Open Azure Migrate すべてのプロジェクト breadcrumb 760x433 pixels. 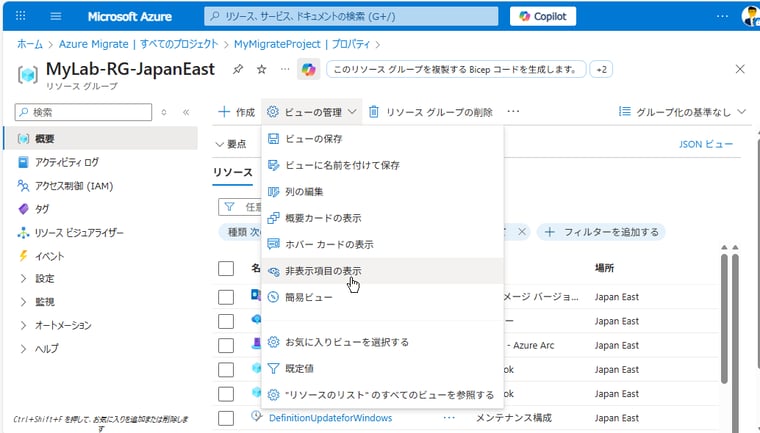(139, 44)
